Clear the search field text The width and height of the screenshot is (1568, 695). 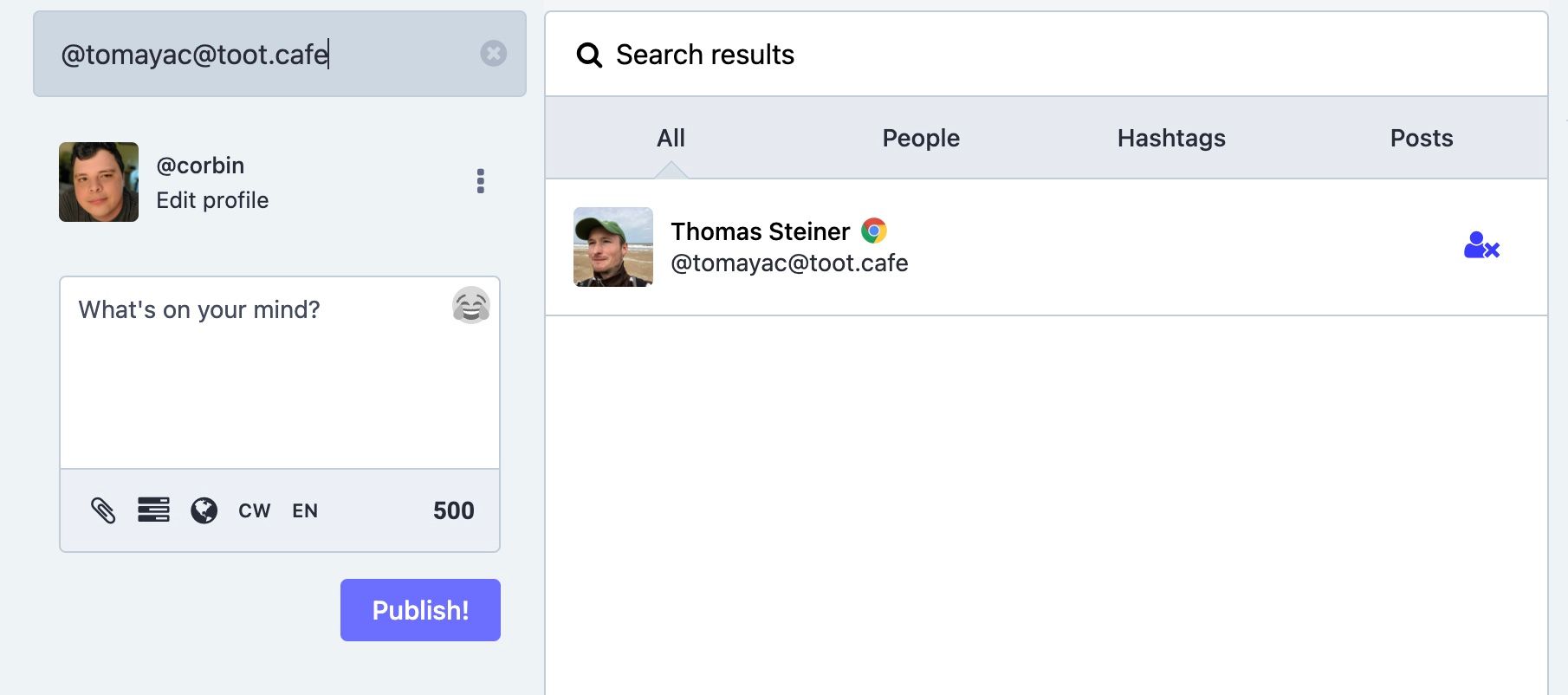(x=493, y=54)
